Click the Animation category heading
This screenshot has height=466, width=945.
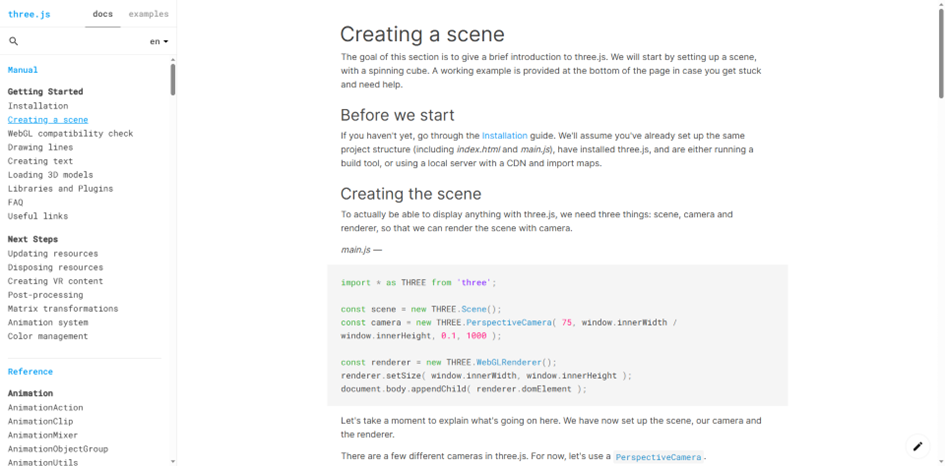pyautogui.click(x=30, y=393)
